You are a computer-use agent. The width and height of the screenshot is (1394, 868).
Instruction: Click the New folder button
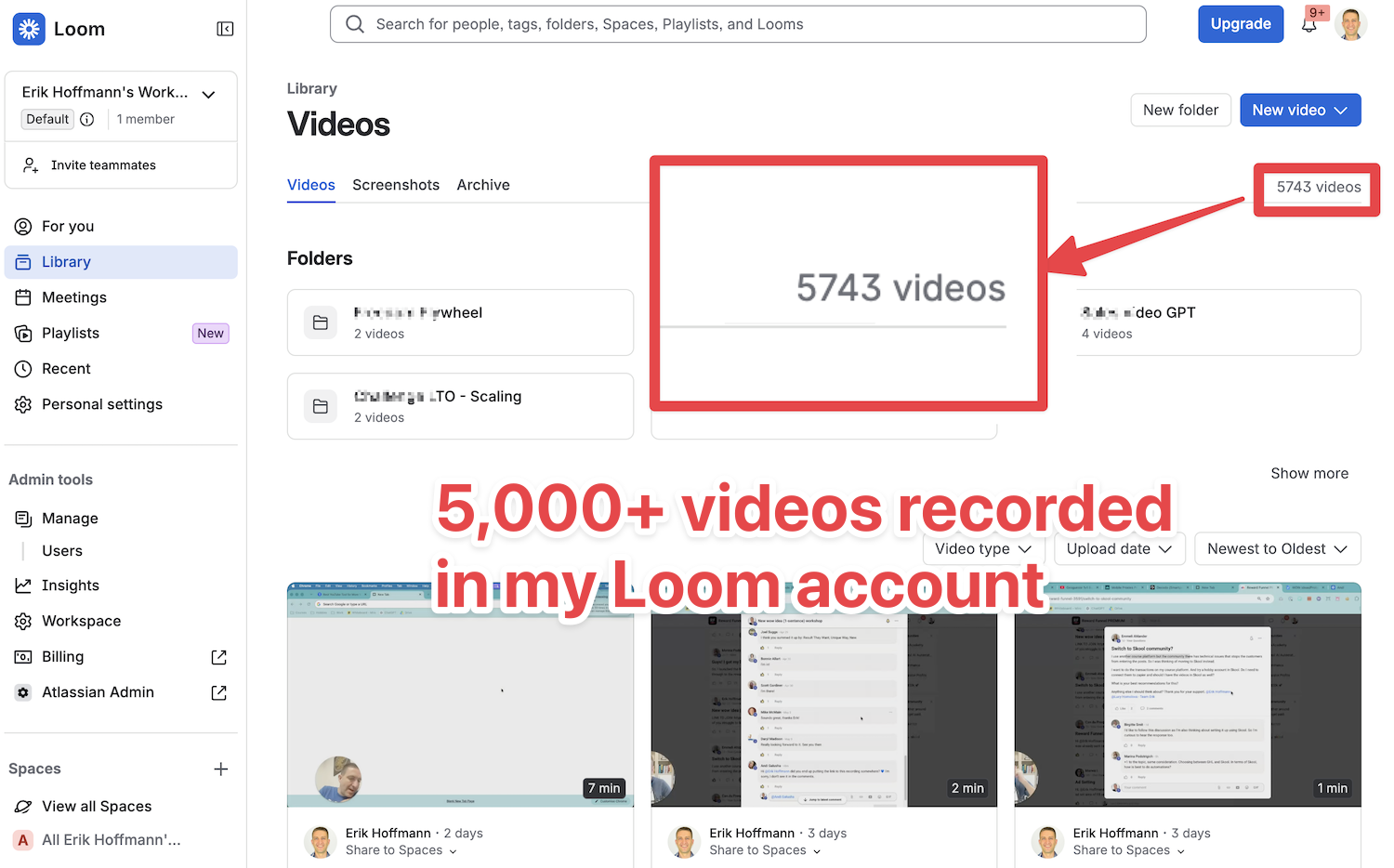[1180, 110]
